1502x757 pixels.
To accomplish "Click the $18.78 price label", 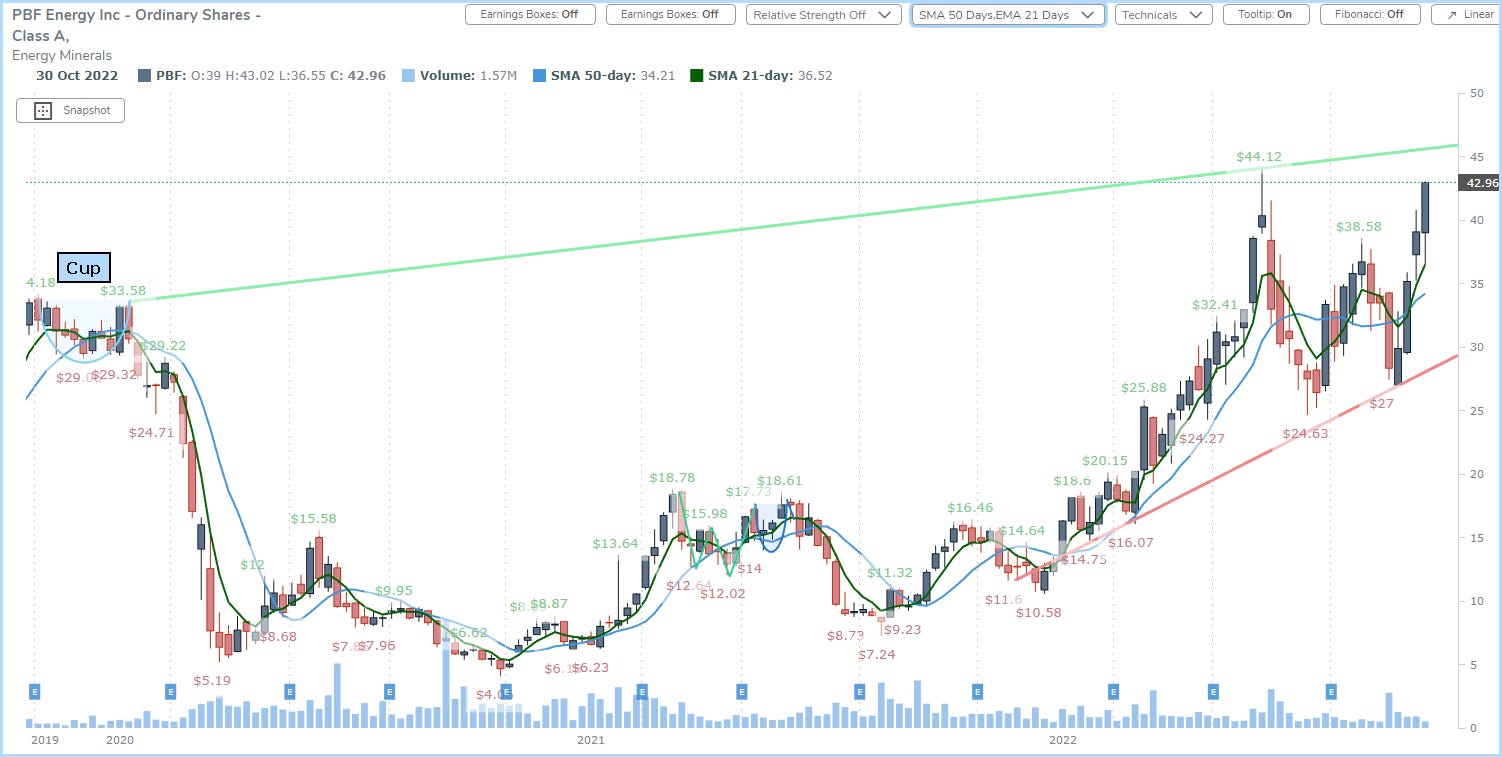I will click(x=672, y=478).
